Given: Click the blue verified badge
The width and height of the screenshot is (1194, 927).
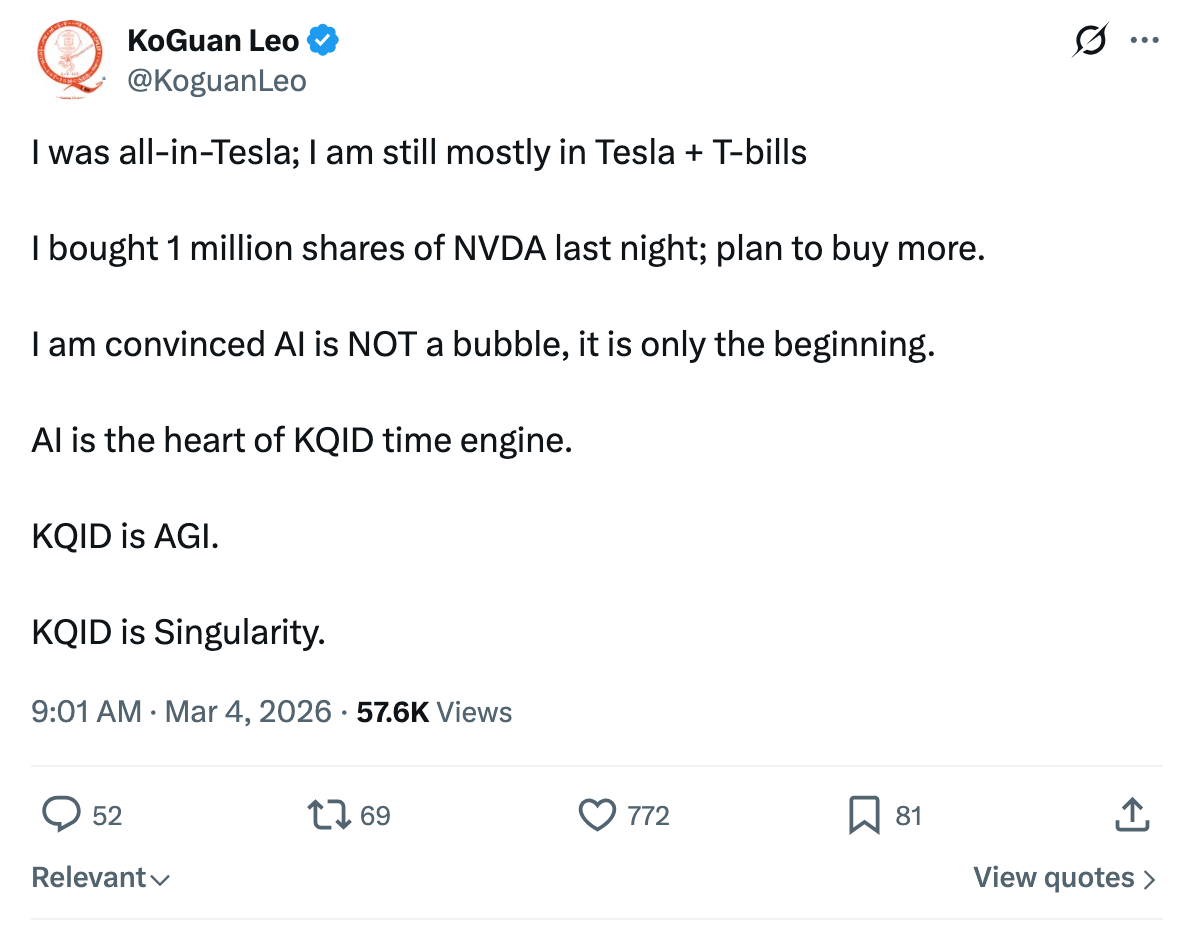Looking at the screenshot, I should pyautogui.click(x=322, y=41).
